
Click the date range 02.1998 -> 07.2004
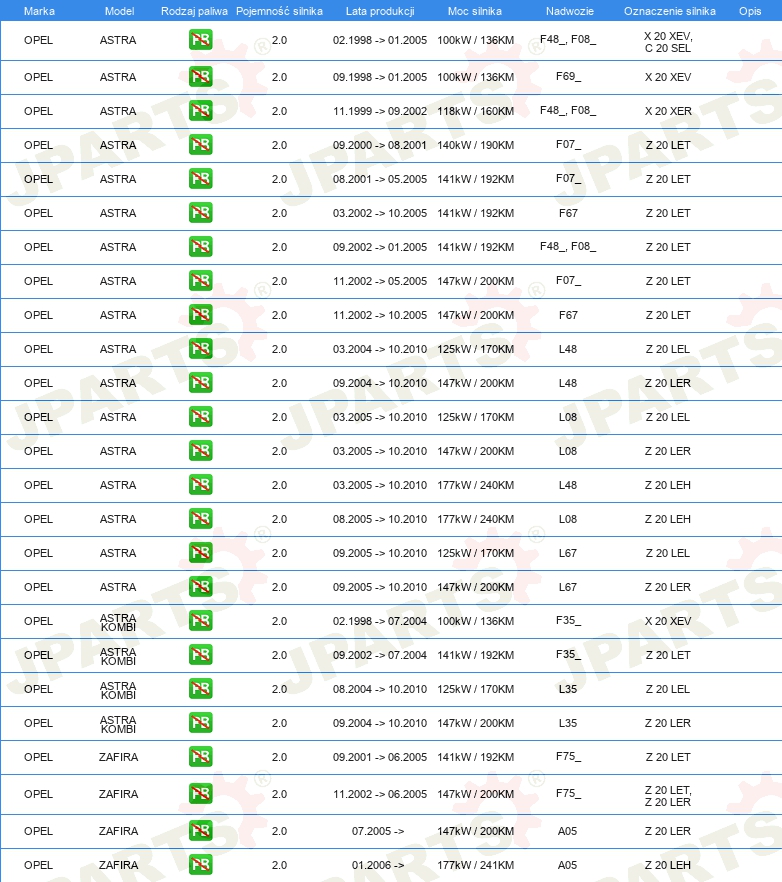coord(380,621)
